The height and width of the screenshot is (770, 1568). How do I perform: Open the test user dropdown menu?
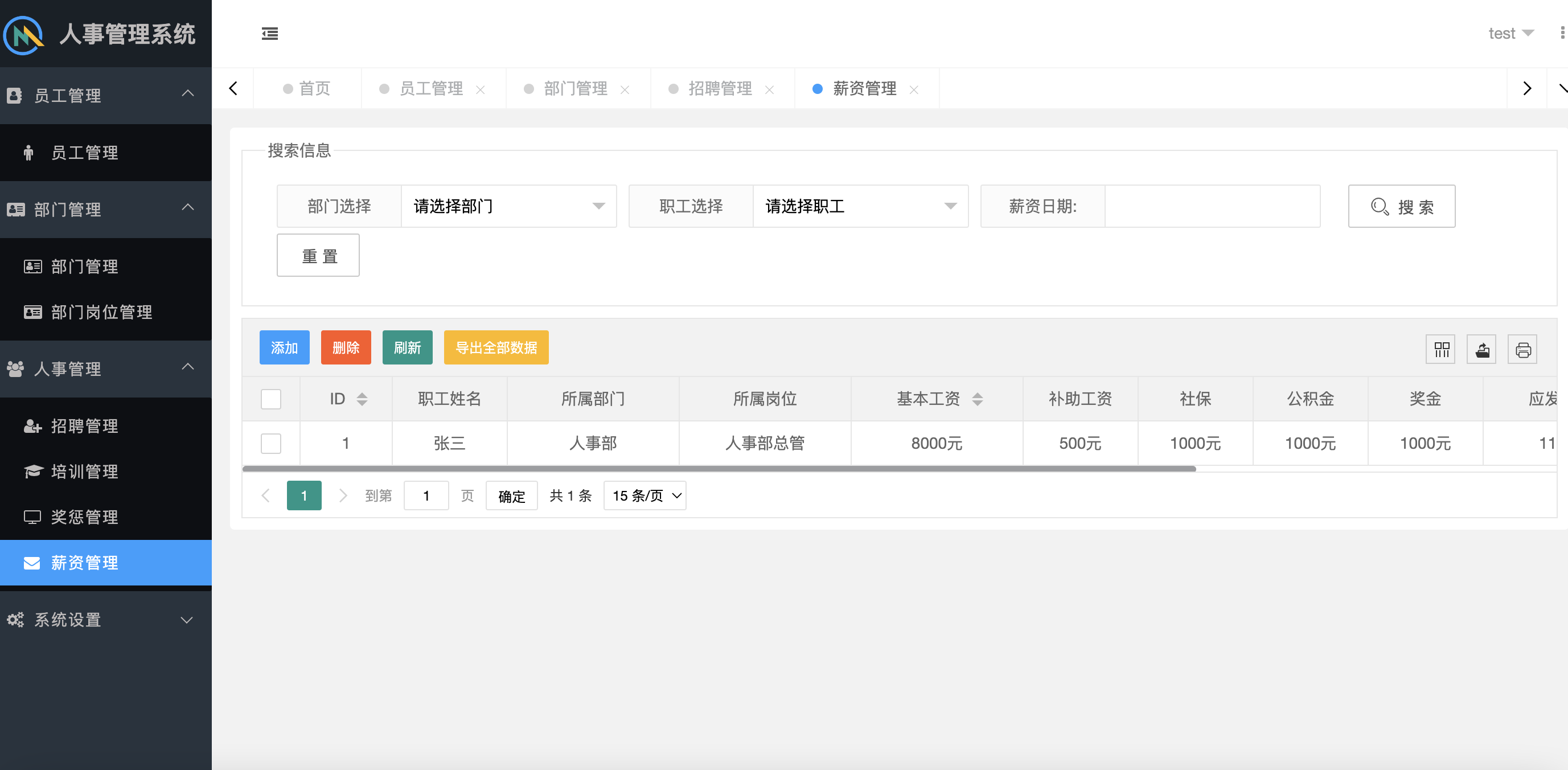click(1511, 34)
